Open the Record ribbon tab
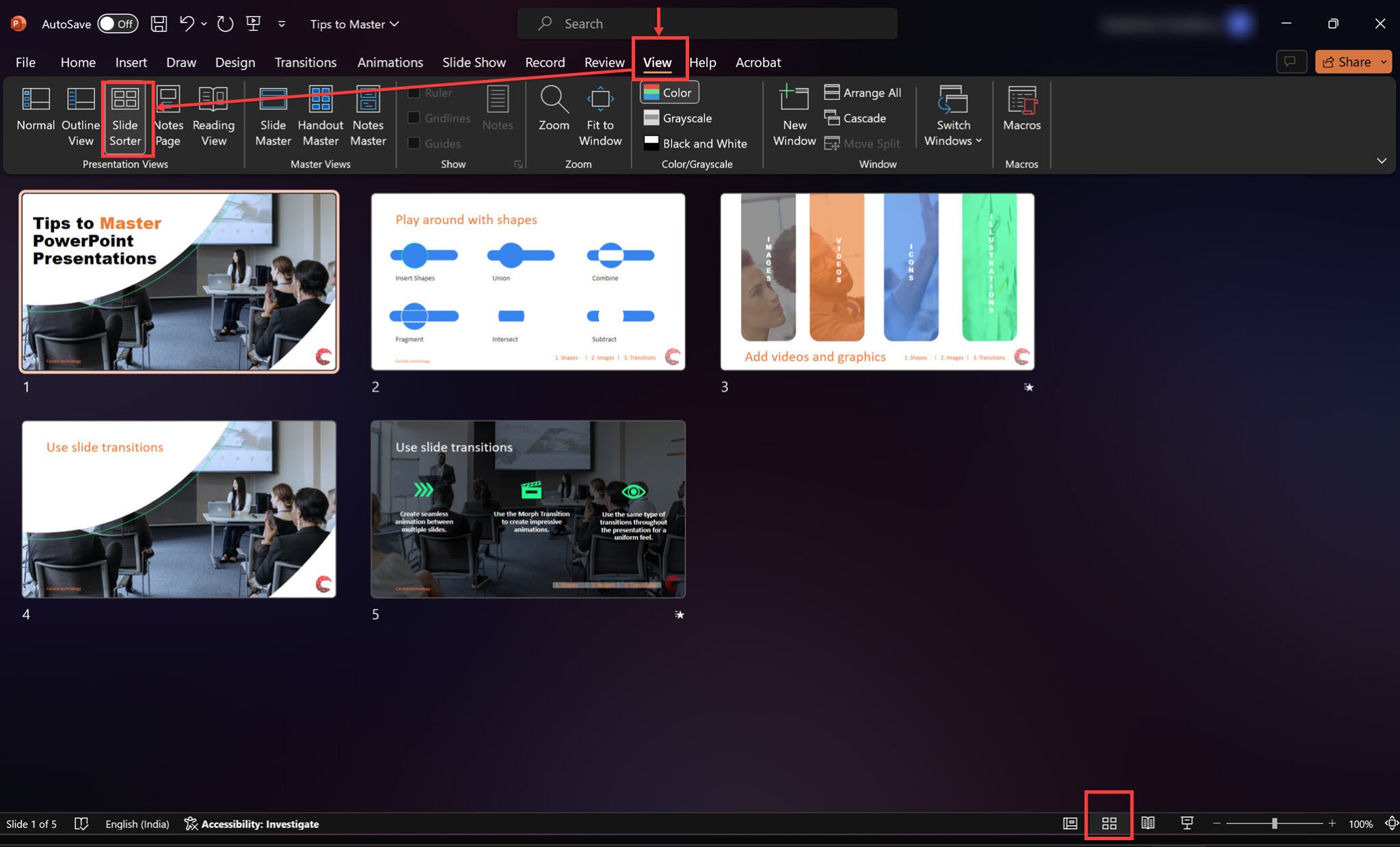The height and width of the screenshot is (847, 1400). click(545, 62)
